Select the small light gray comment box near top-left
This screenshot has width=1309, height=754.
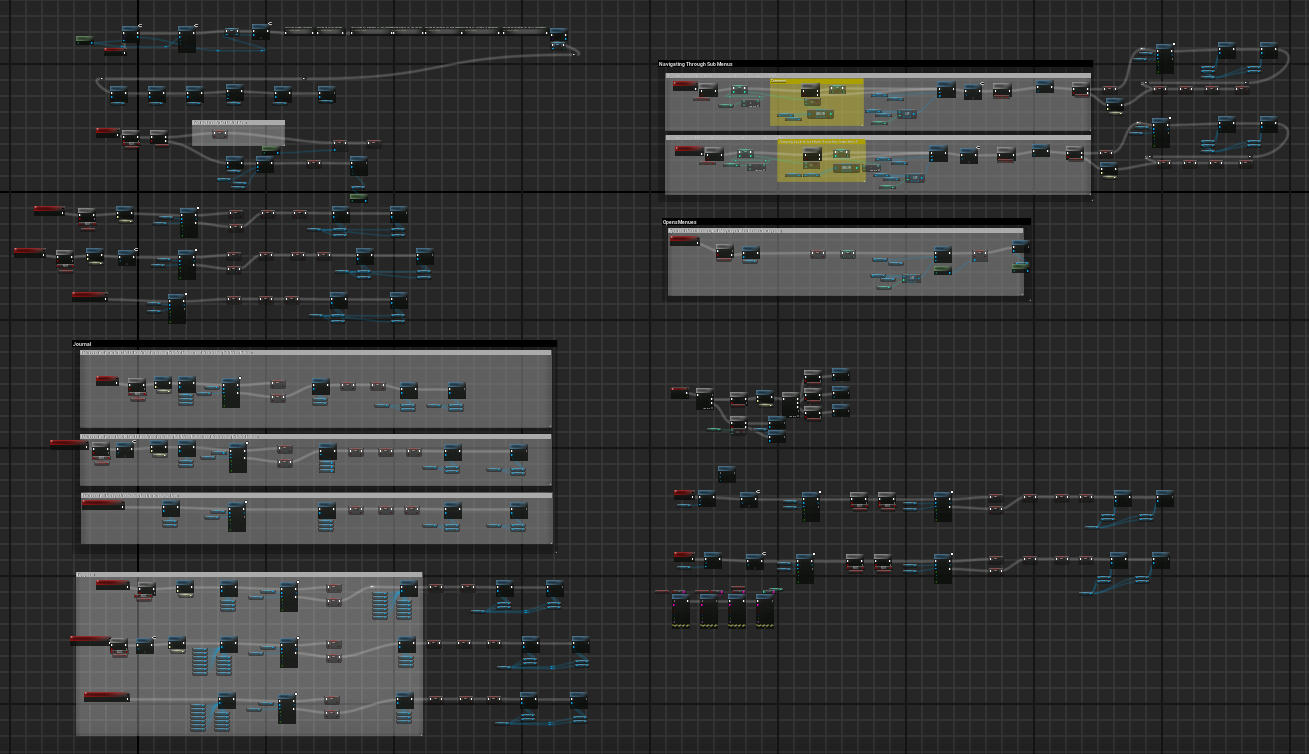[x=238, y=132]
